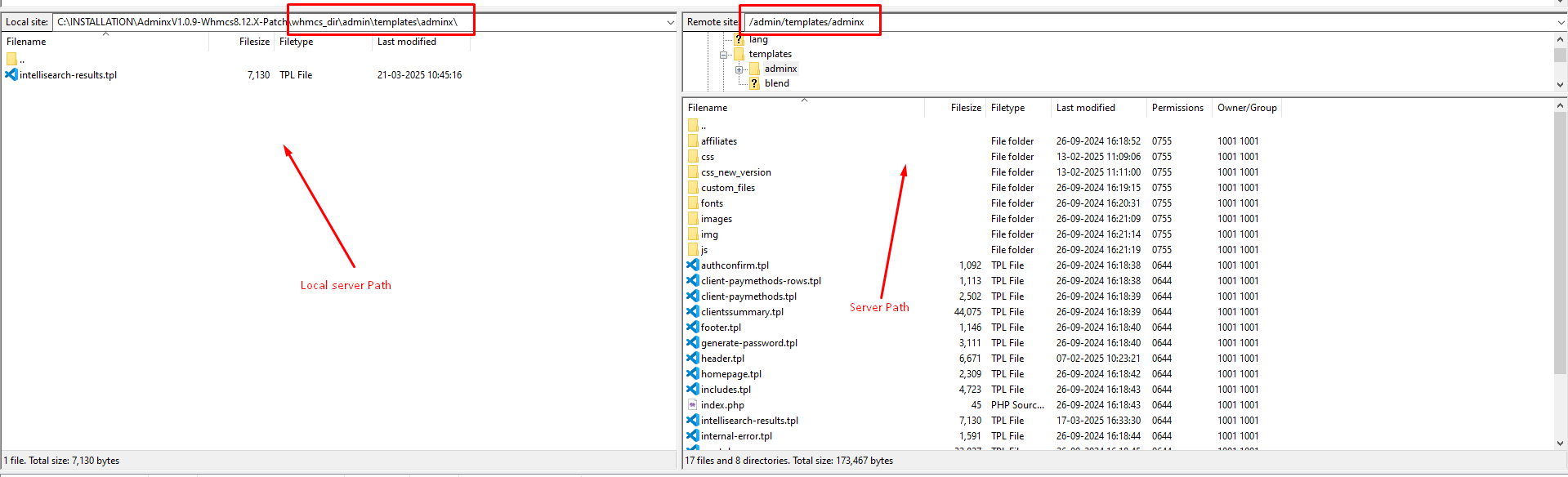
Task: Click the blend folder question-mark icon
Action: (754, 83)
